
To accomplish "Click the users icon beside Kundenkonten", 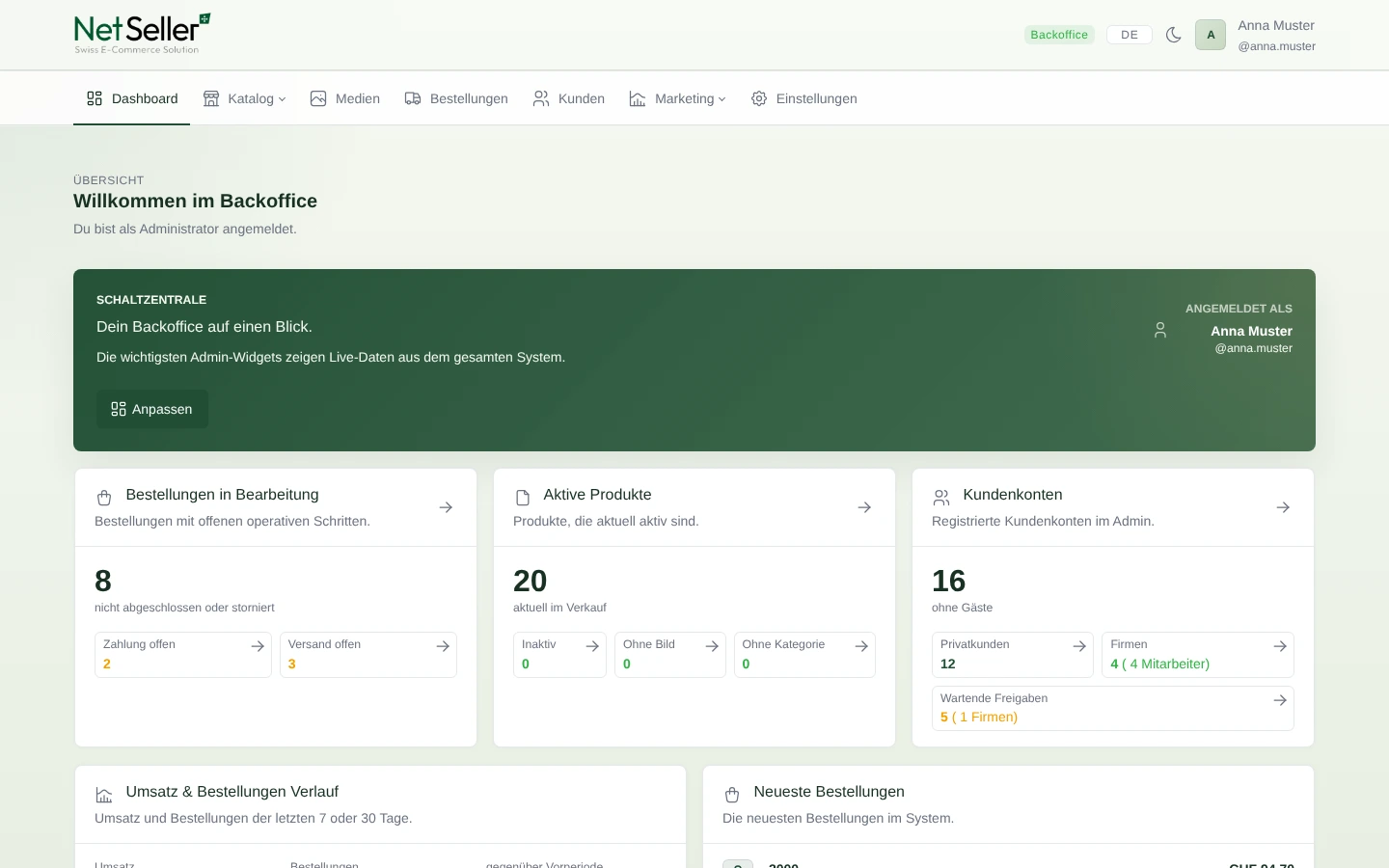I will [x=941, y=498].
